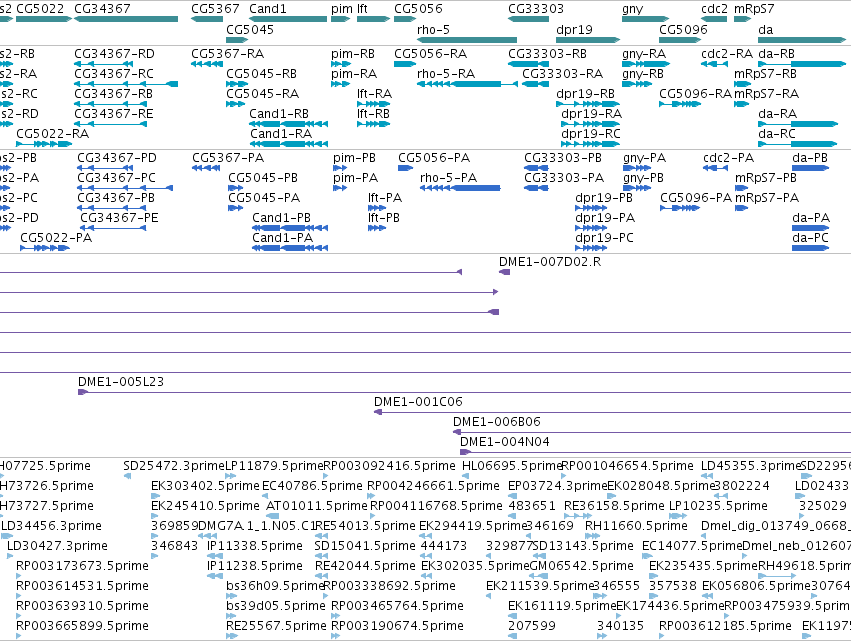Select the DME1-001C06 clone label
Viewport: 851px width, 641px height.
tap(418, 402)
